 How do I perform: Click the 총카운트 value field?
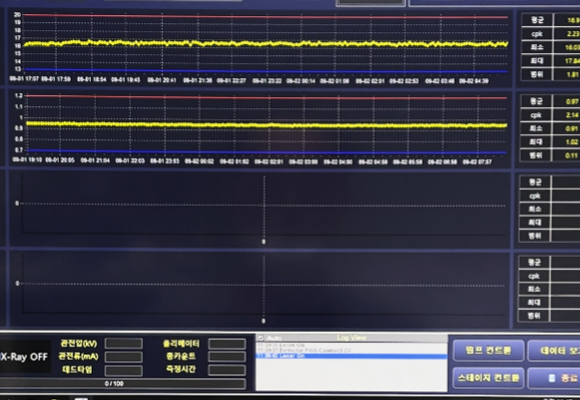227,357
